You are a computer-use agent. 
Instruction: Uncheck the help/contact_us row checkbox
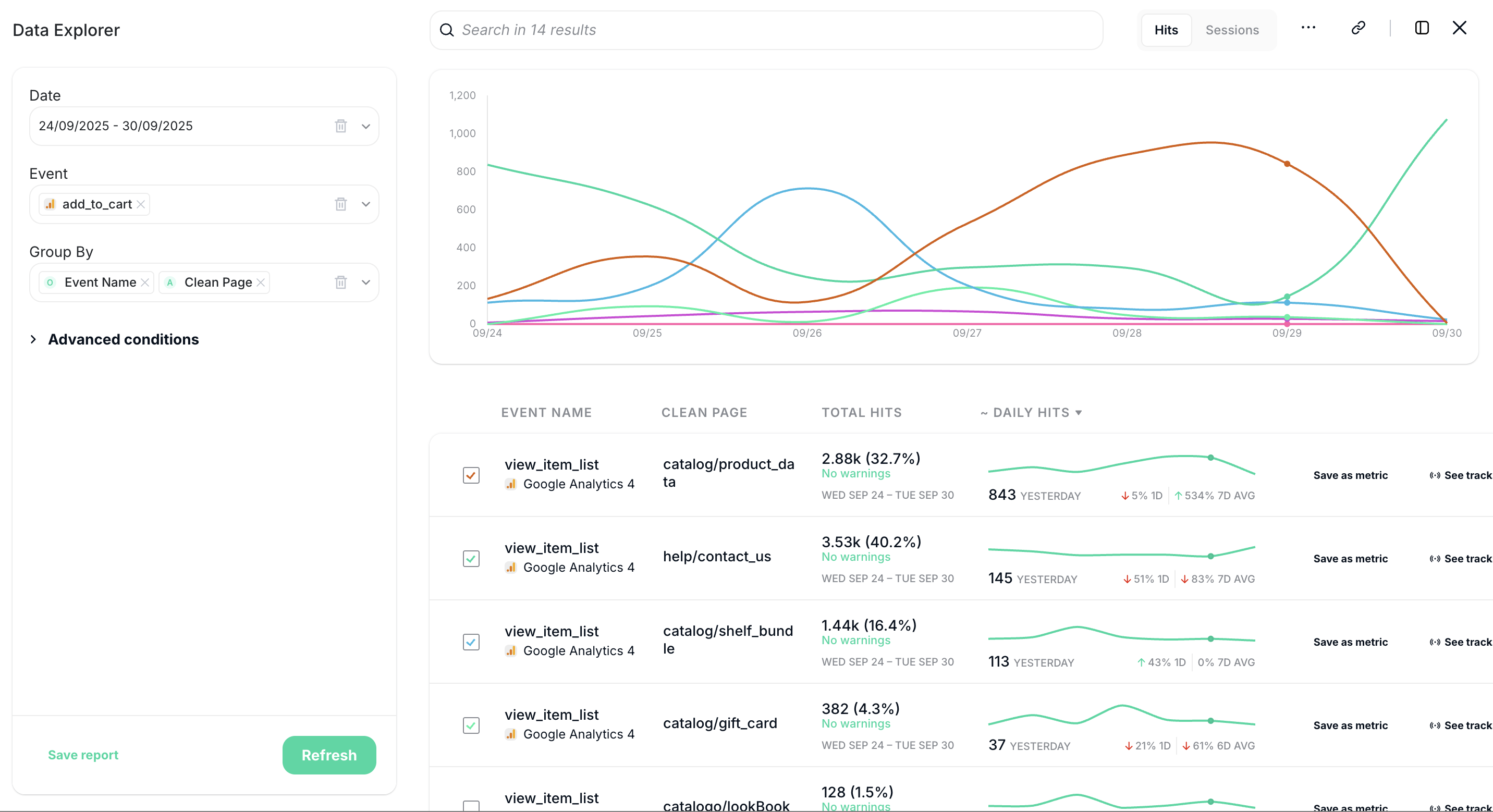pyautogui.click(x=471, y=559)
